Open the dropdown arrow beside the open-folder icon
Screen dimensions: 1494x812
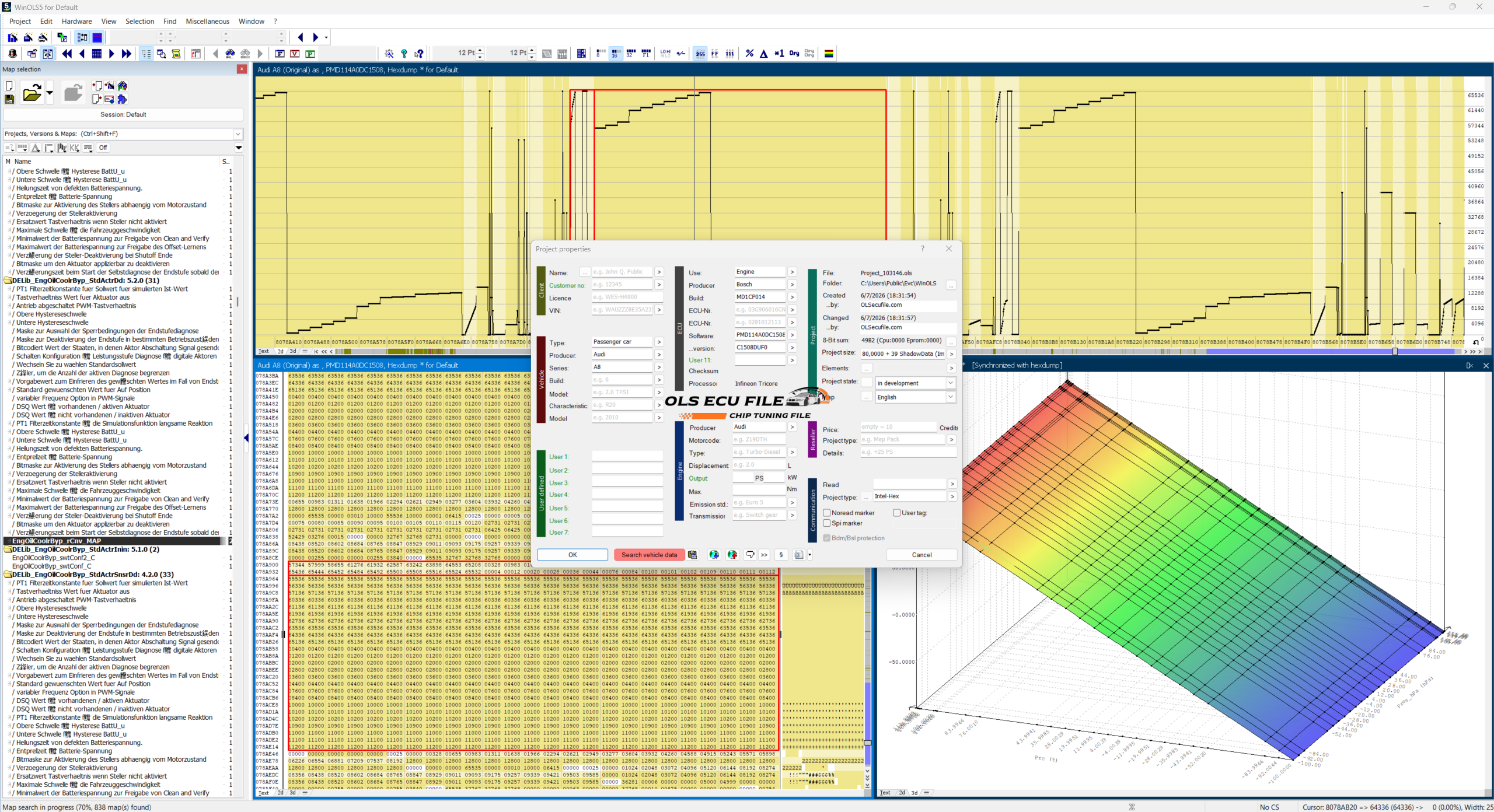[50, 93]
